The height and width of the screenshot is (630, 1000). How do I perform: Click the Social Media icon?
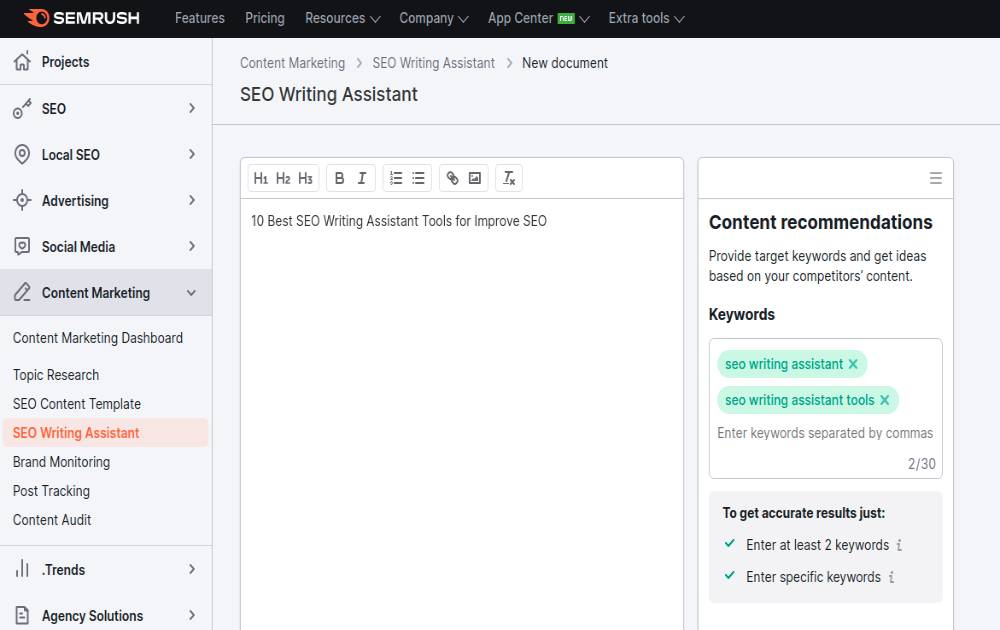point(22,246)
